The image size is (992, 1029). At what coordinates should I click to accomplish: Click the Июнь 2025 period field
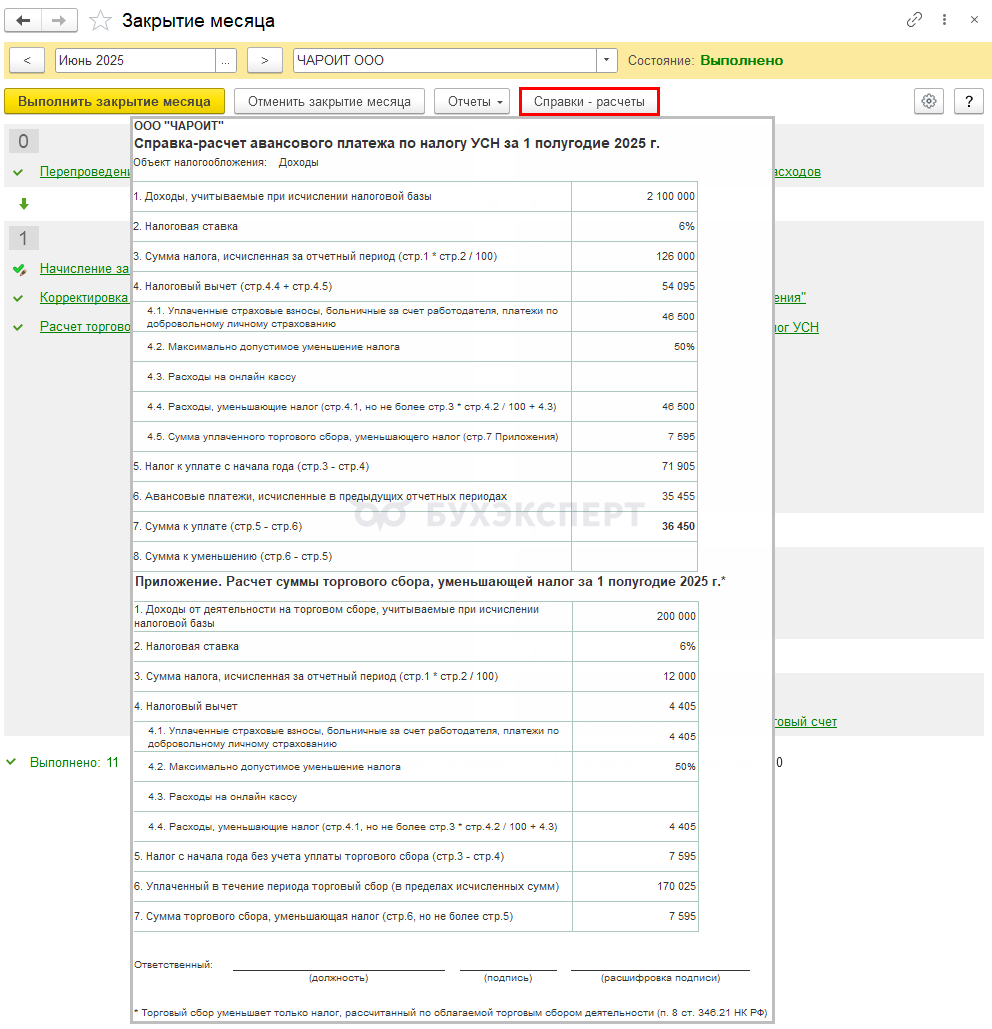[135, 60]
